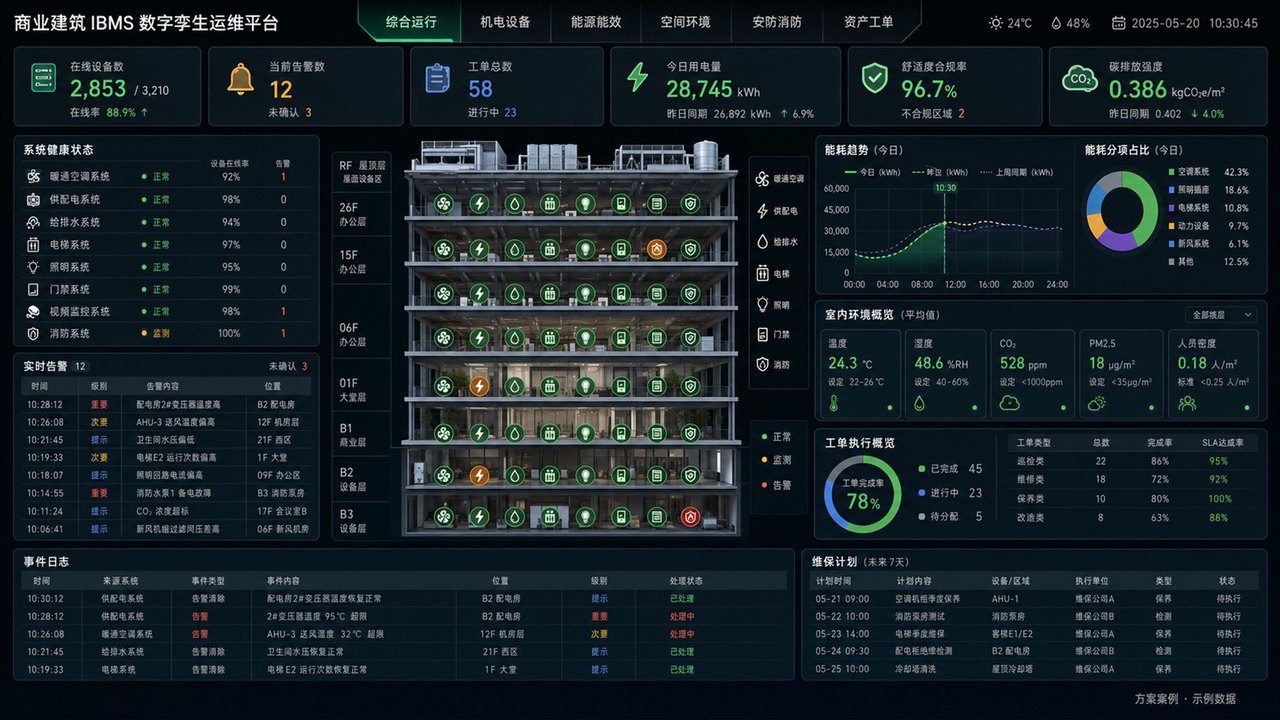Click the 湿度 droplet icon in 室内环境概览
Screen dimensions: 1280x720
(919, 403)
